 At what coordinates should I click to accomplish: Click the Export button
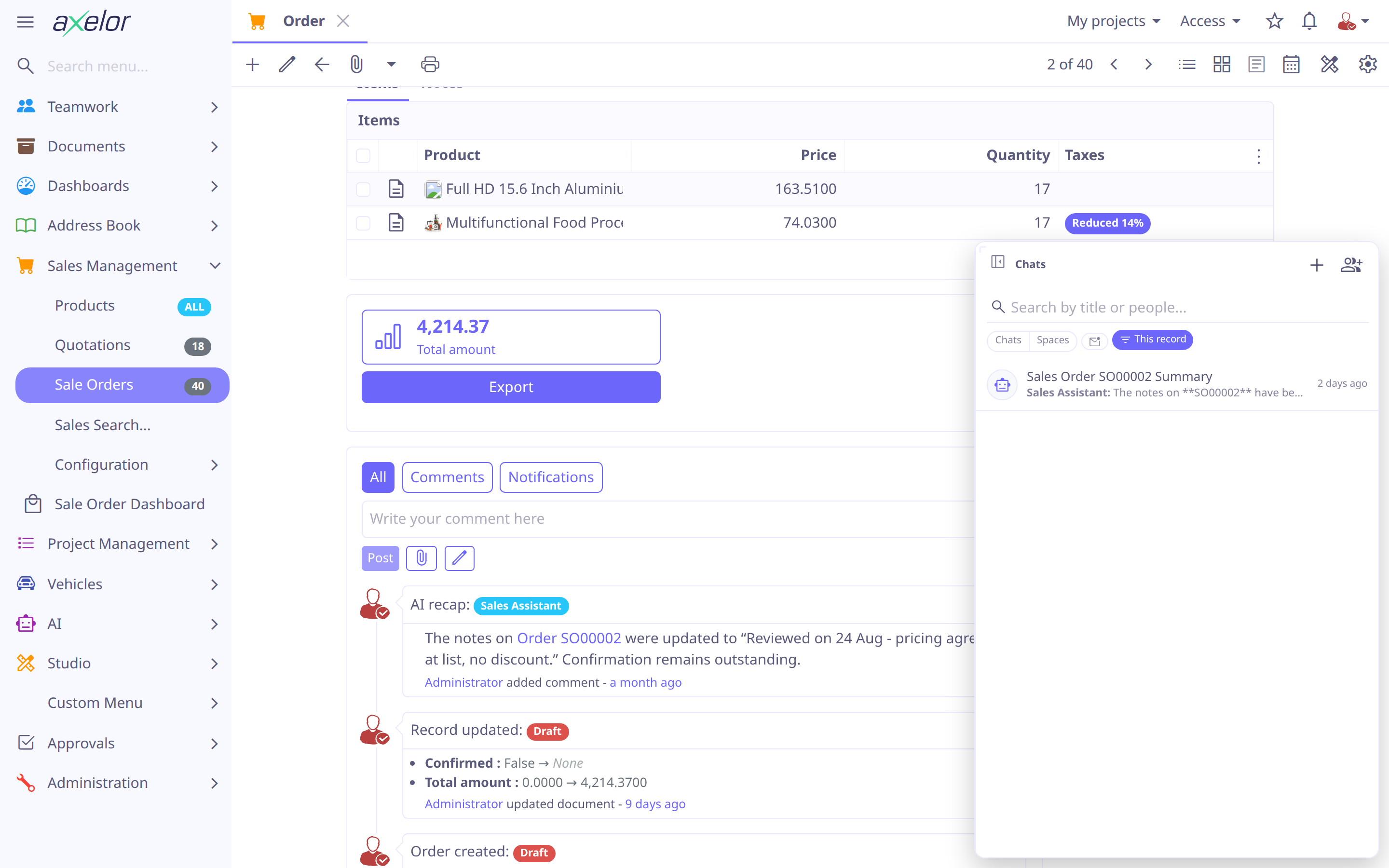tap(511, 387)
